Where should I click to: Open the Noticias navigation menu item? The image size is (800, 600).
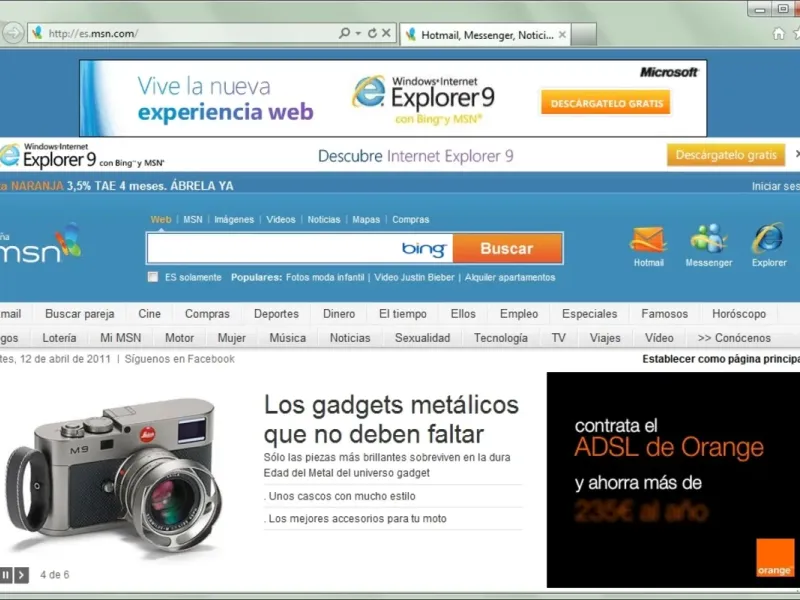click(350, 338)
